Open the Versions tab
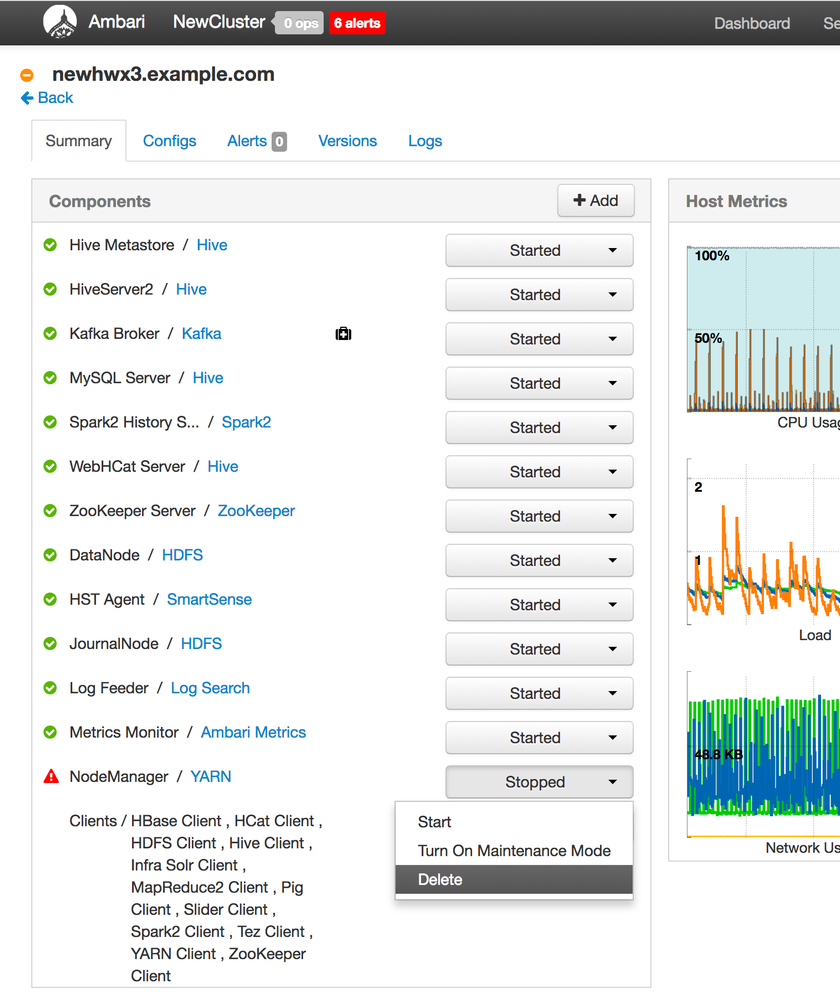 (347, 141)
